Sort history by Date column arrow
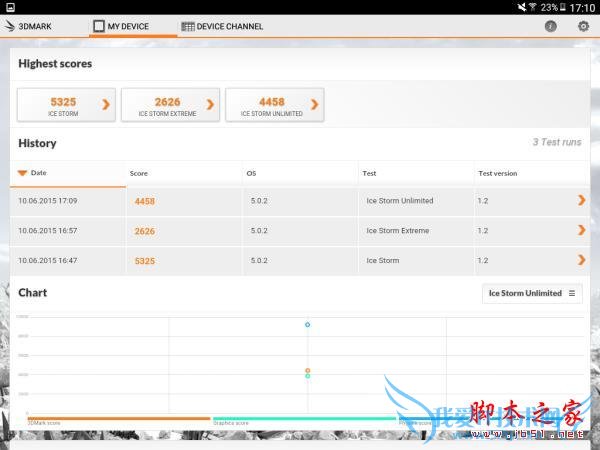600x450 pixels. [x=23, y=173]
